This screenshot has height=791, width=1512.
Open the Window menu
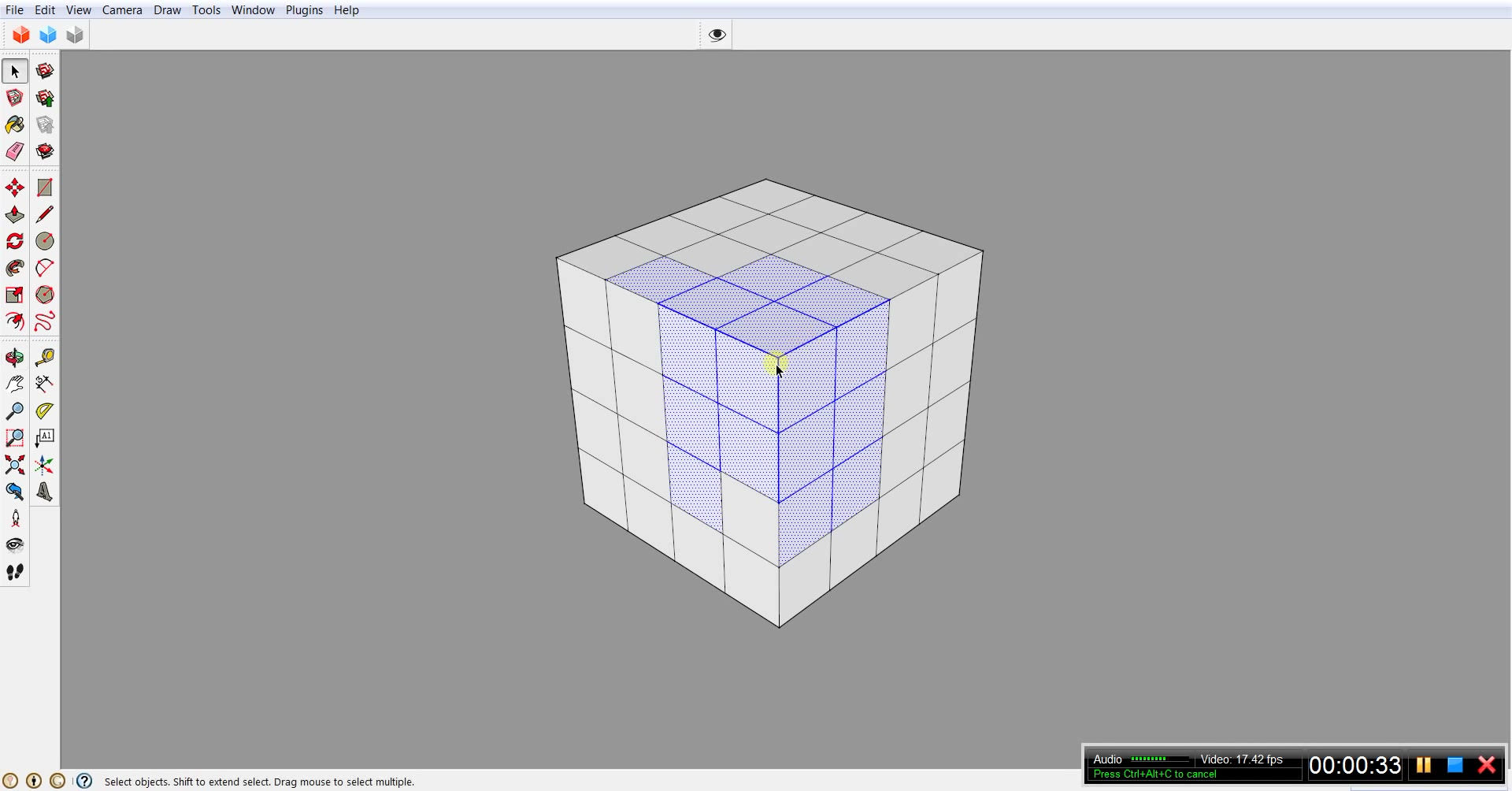point(253,10)
